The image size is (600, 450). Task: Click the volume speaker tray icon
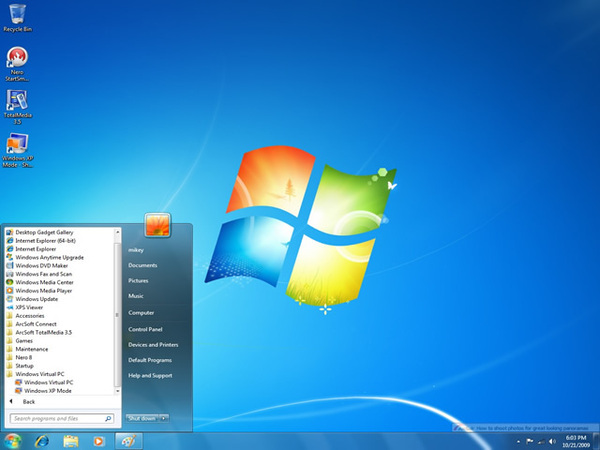pos(552,441)
